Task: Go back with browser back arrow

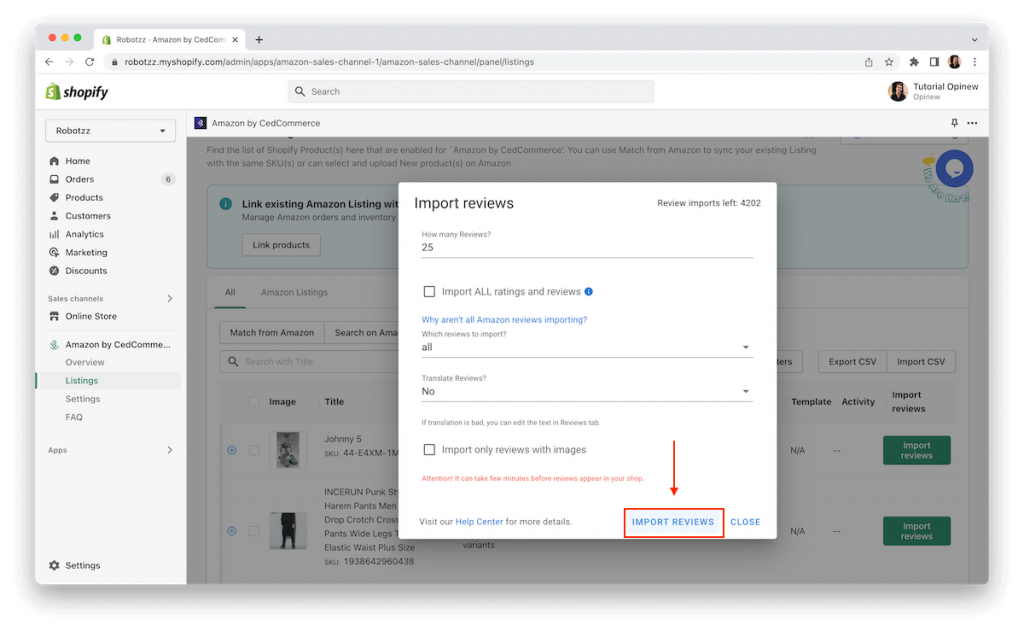Action: coord(49,61)
